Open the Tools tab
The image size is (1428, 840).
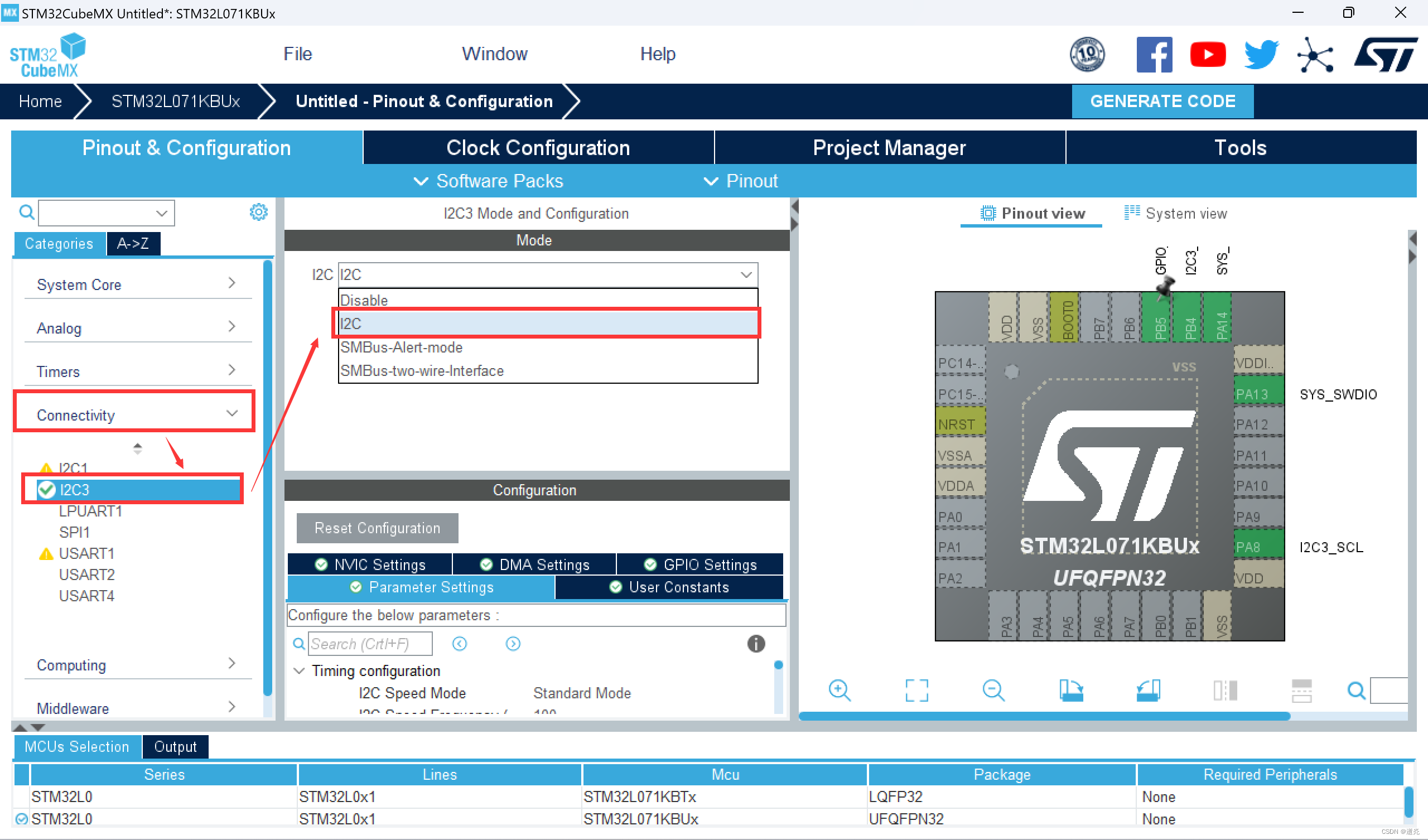(x=1241, y=147)
